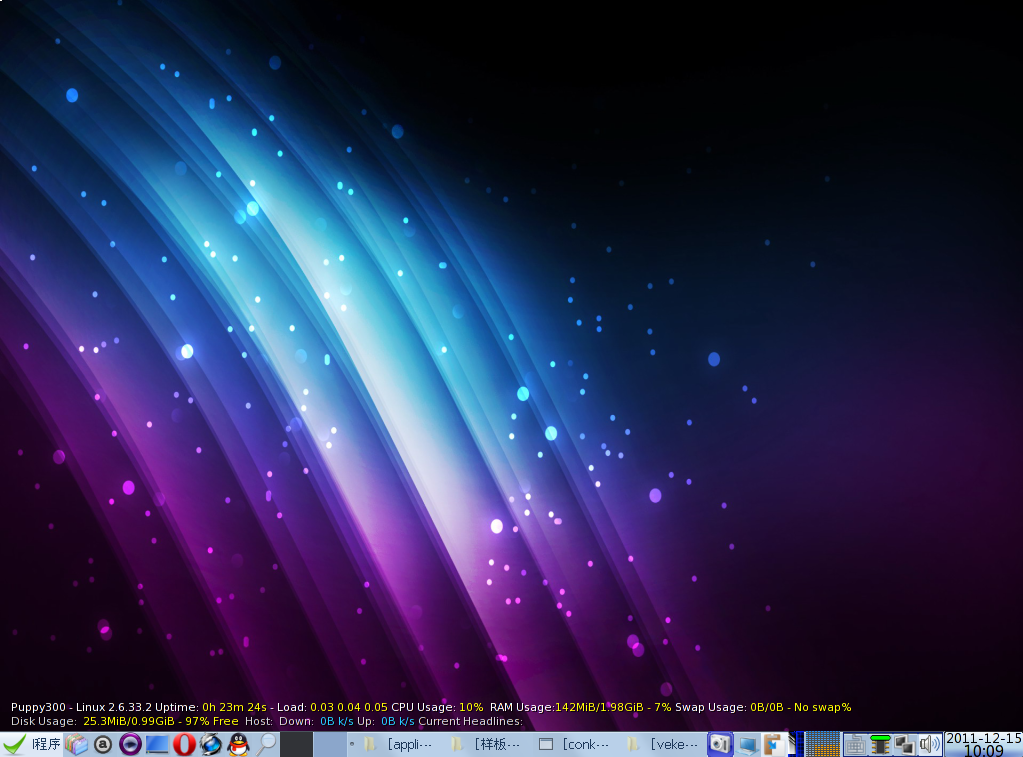This screenshot has width=1023, height=757.
Task: Click the 'Puppy300 - Linux 2.6.33.2' conky text
Action: [x=82, y=707]
